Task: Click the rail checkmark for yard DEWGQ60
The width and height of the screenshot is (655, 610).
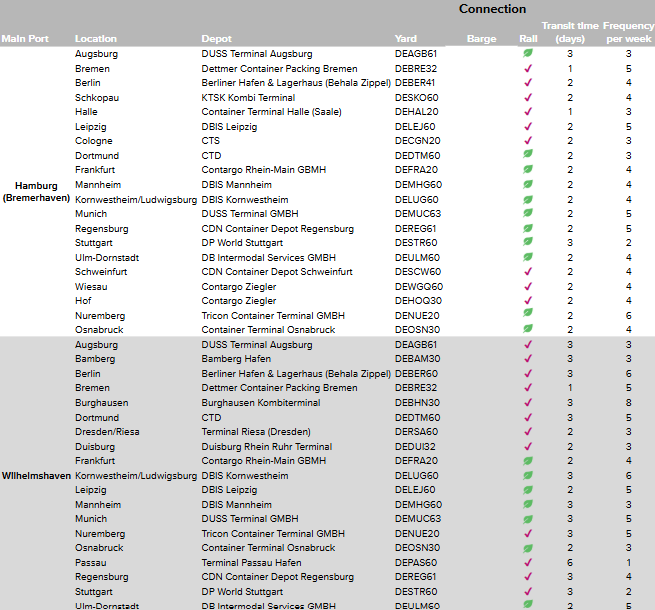Action: (528, 286)
